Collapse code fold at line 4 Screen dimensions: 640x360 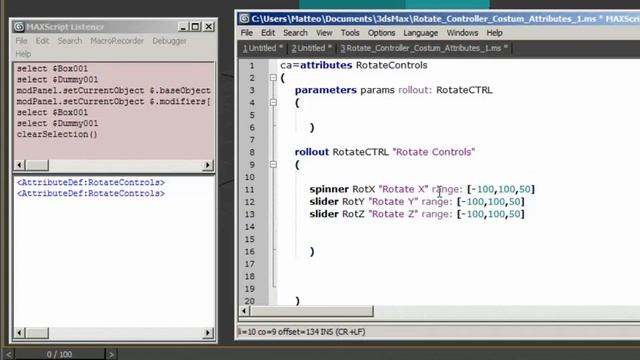pos(273,102)
